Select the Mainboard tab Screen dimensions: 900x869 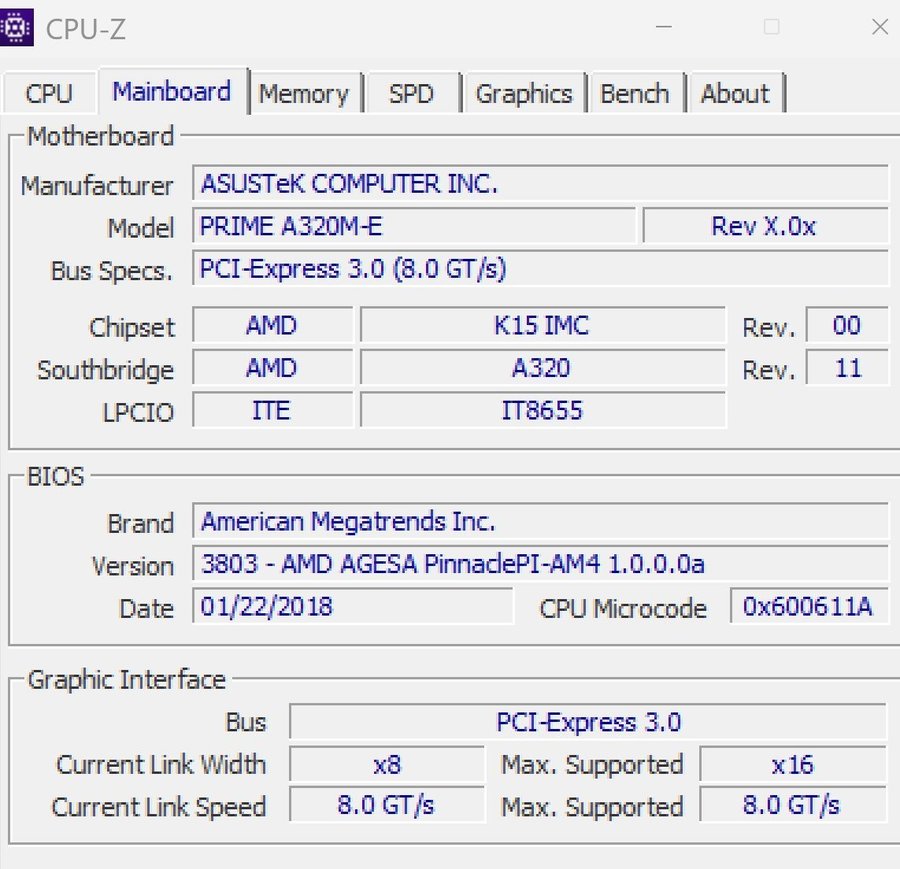(172, 92)
